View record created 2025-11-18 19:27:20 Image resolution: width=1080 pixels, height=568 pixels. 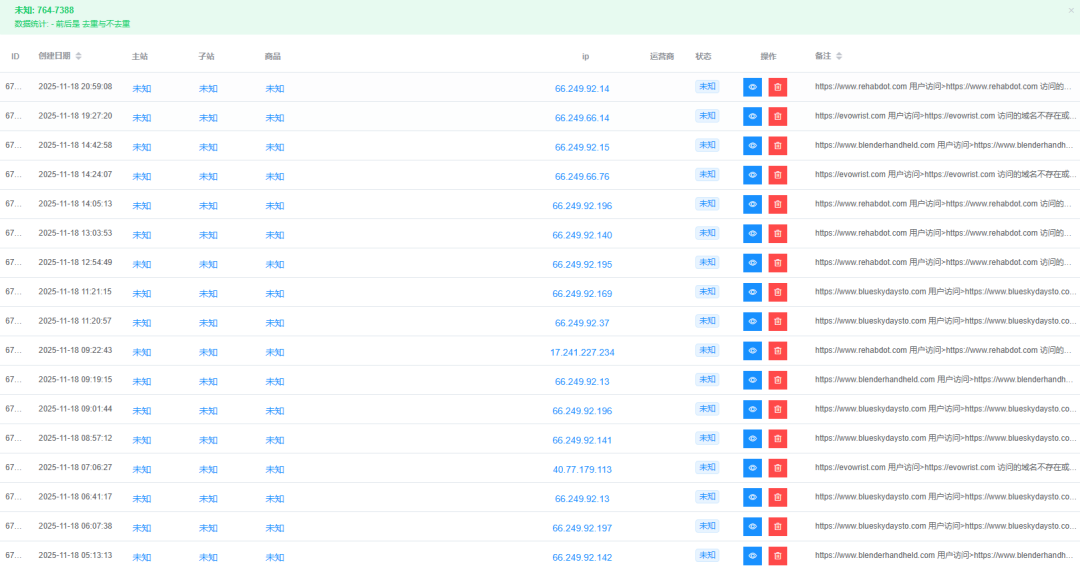tap(752, 116)
